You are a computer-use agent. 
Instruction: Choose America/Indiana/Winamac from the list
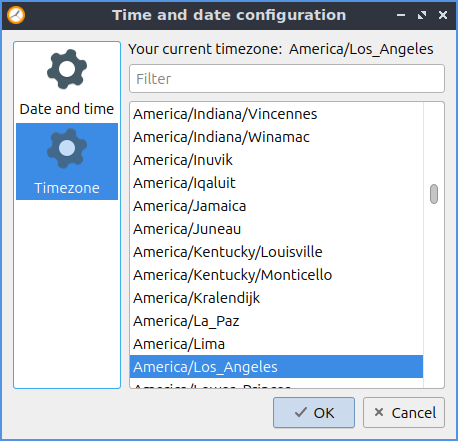point(276,137)
